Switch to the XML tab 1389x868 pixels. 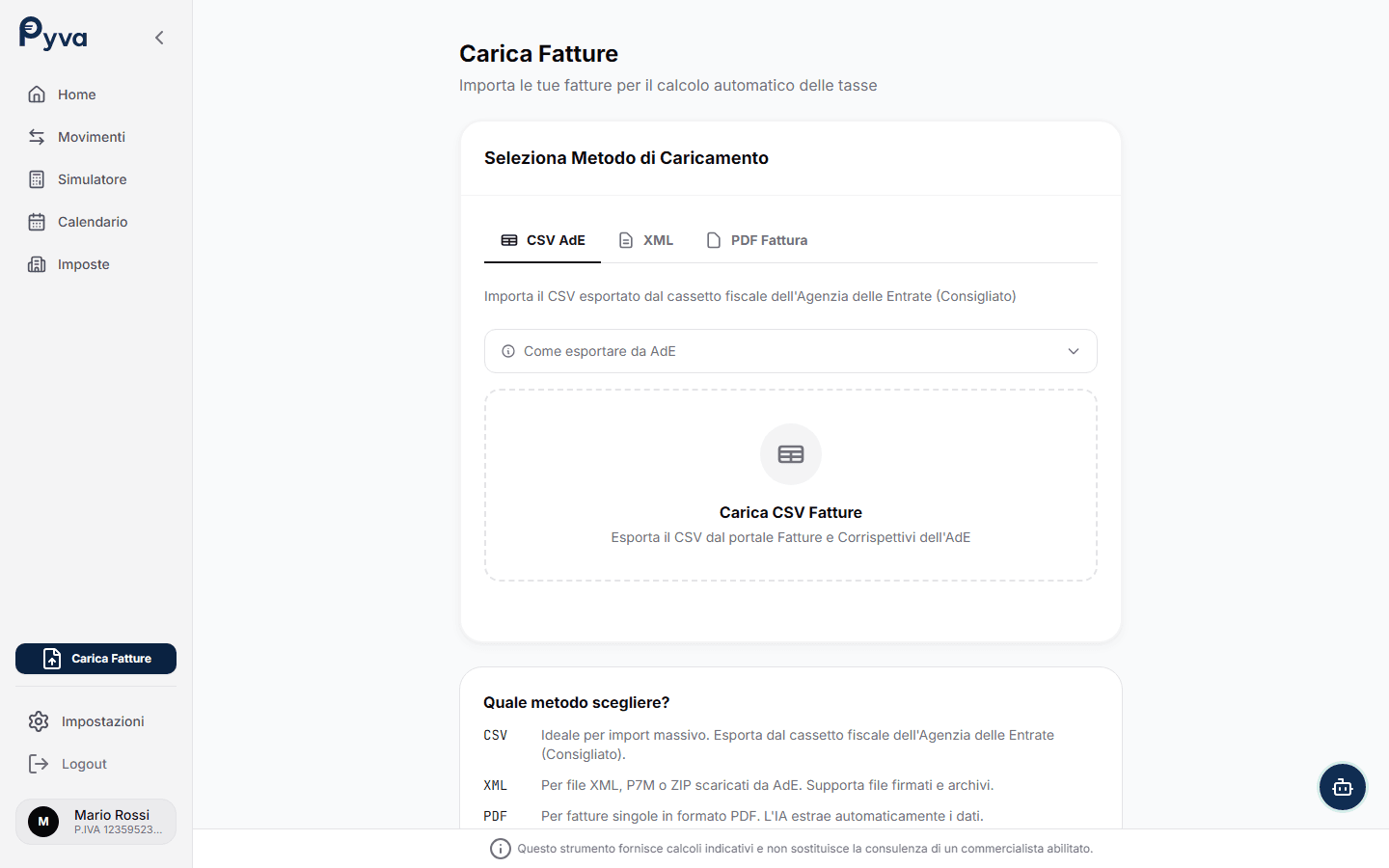click(x=646, y=240)
